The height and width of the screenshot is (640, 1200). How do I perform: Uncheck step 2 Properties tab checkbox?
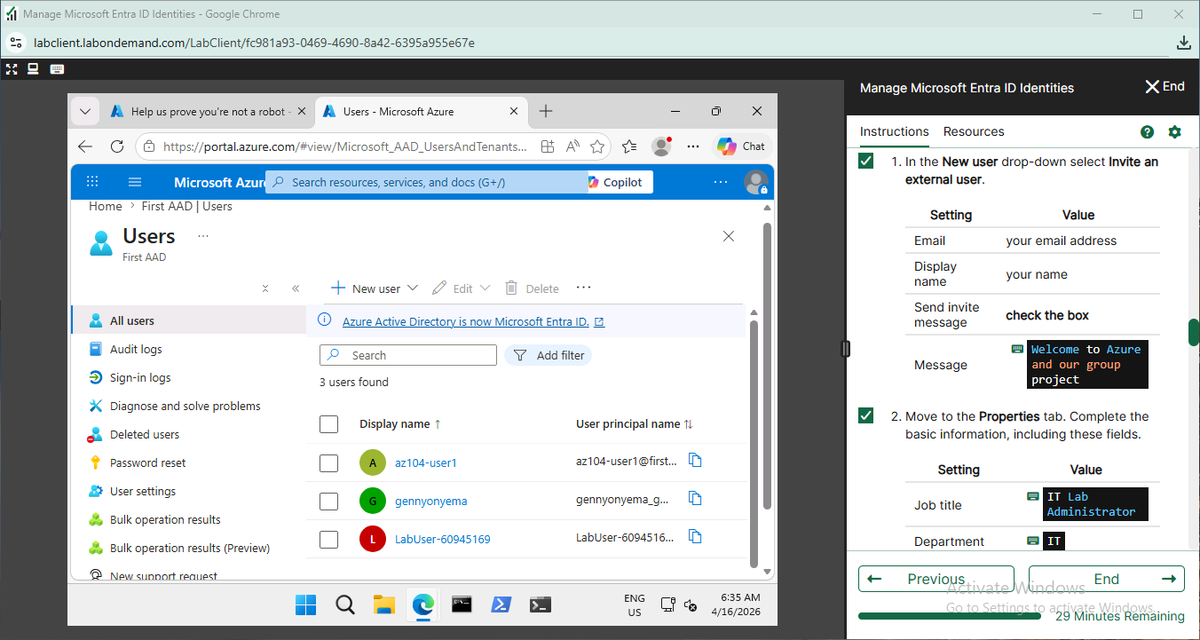866,415
